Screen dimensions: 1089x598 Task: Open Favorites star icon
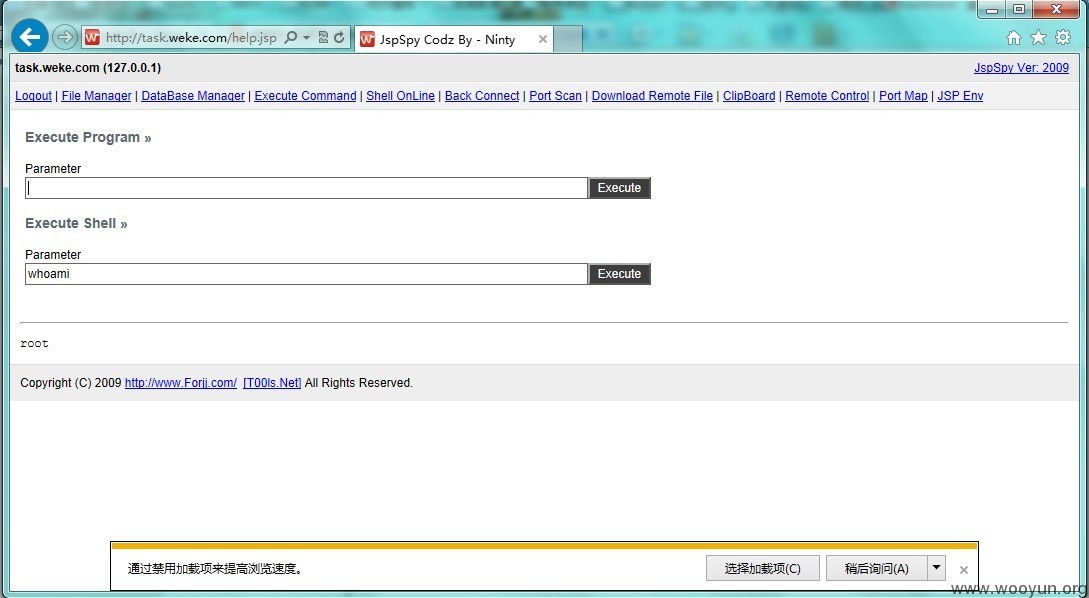coord(1038,38)
